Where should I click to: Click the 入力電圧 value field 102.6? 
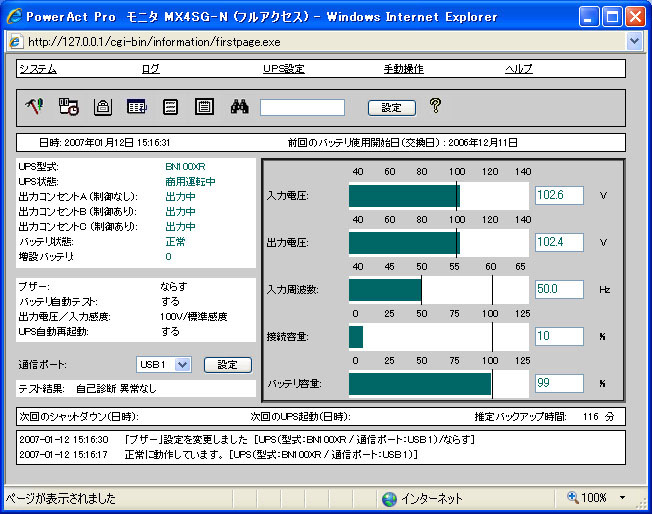[559, 195]
